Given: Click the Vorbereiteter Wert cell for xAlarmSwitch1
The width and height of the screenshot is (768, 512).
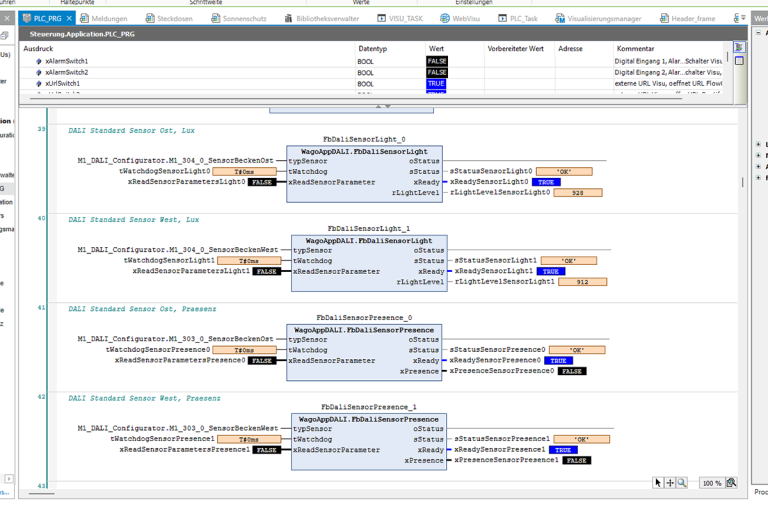Looking at the screenshot, I should coord(520,61).
